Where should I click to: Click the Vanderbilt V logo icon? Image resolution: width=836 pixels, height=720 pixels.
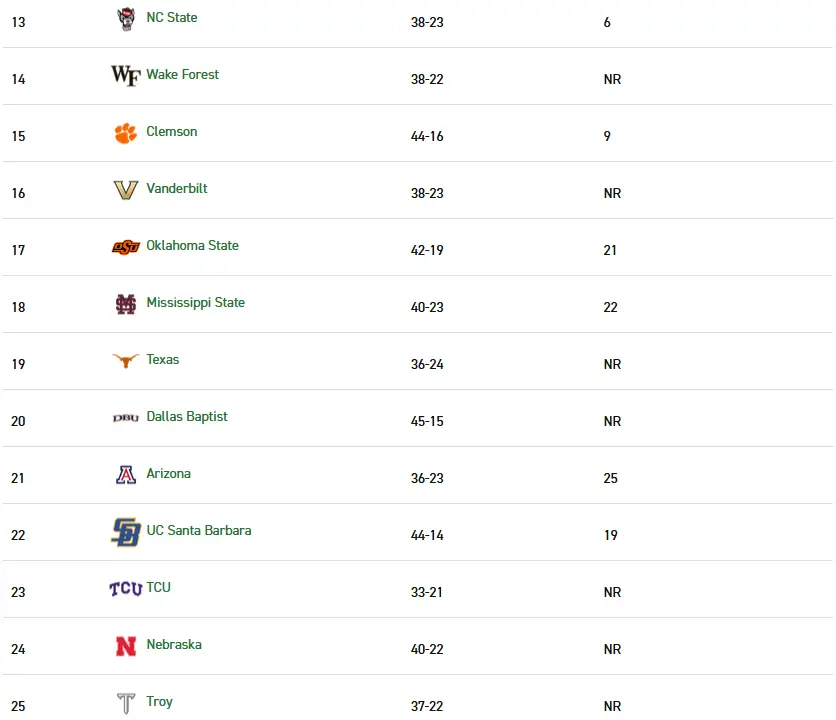coord(126,190)
